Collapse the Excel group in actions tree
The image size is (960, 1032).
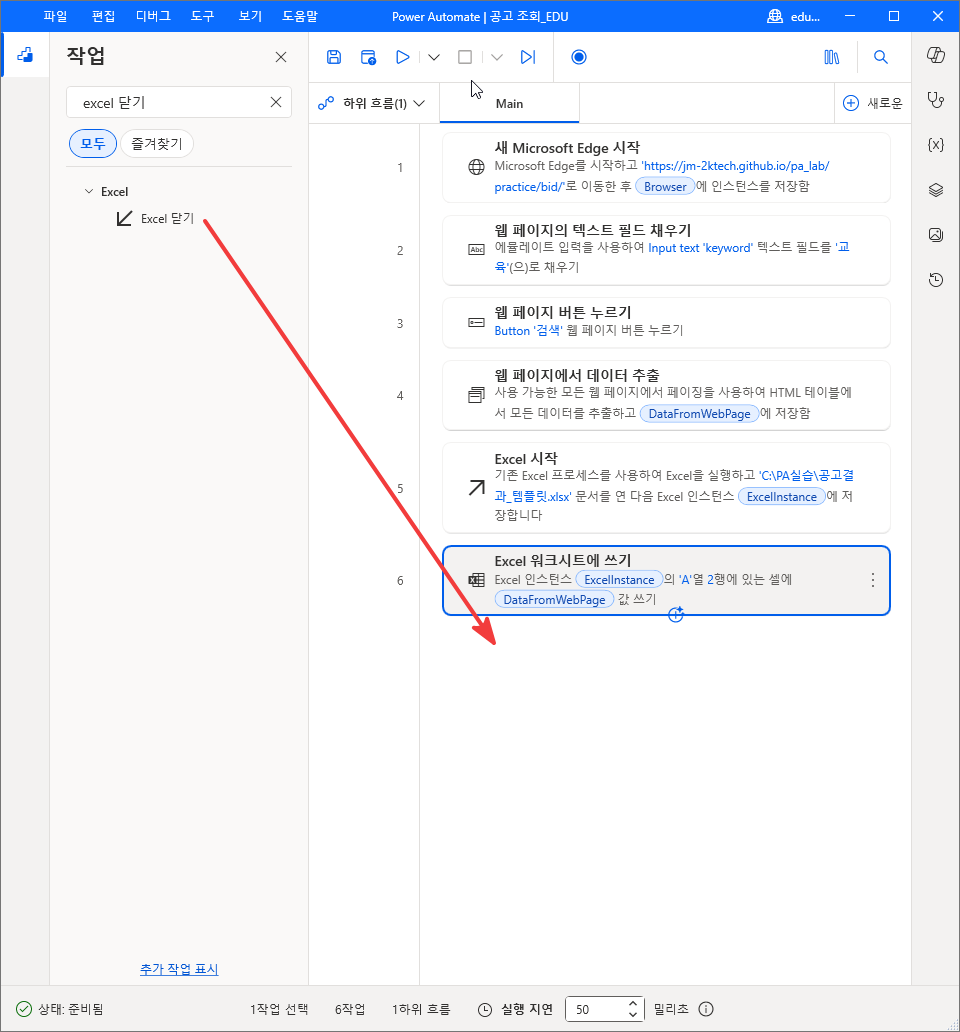point(89,192)
